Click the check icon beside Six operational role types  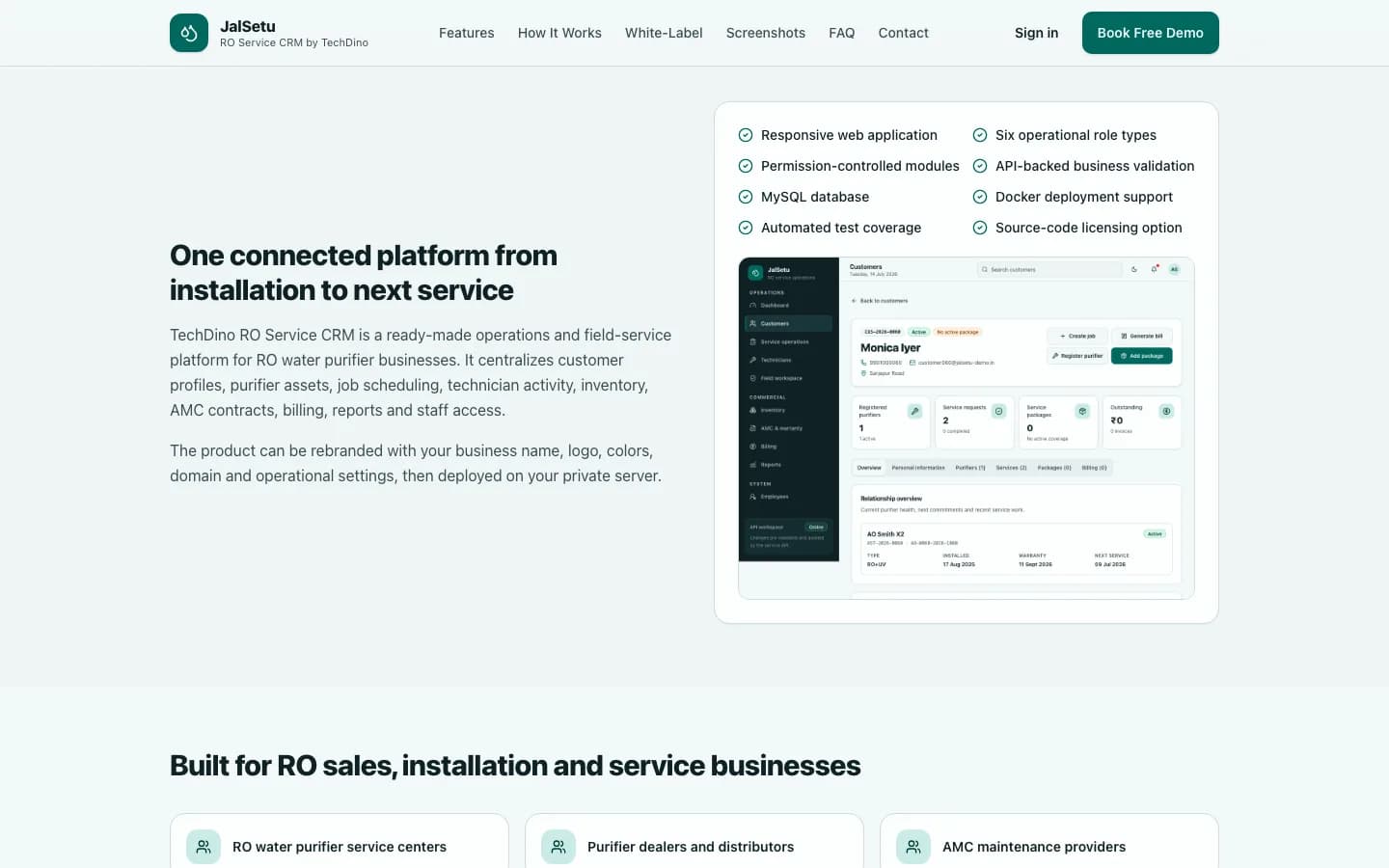[x=980, y=135]
